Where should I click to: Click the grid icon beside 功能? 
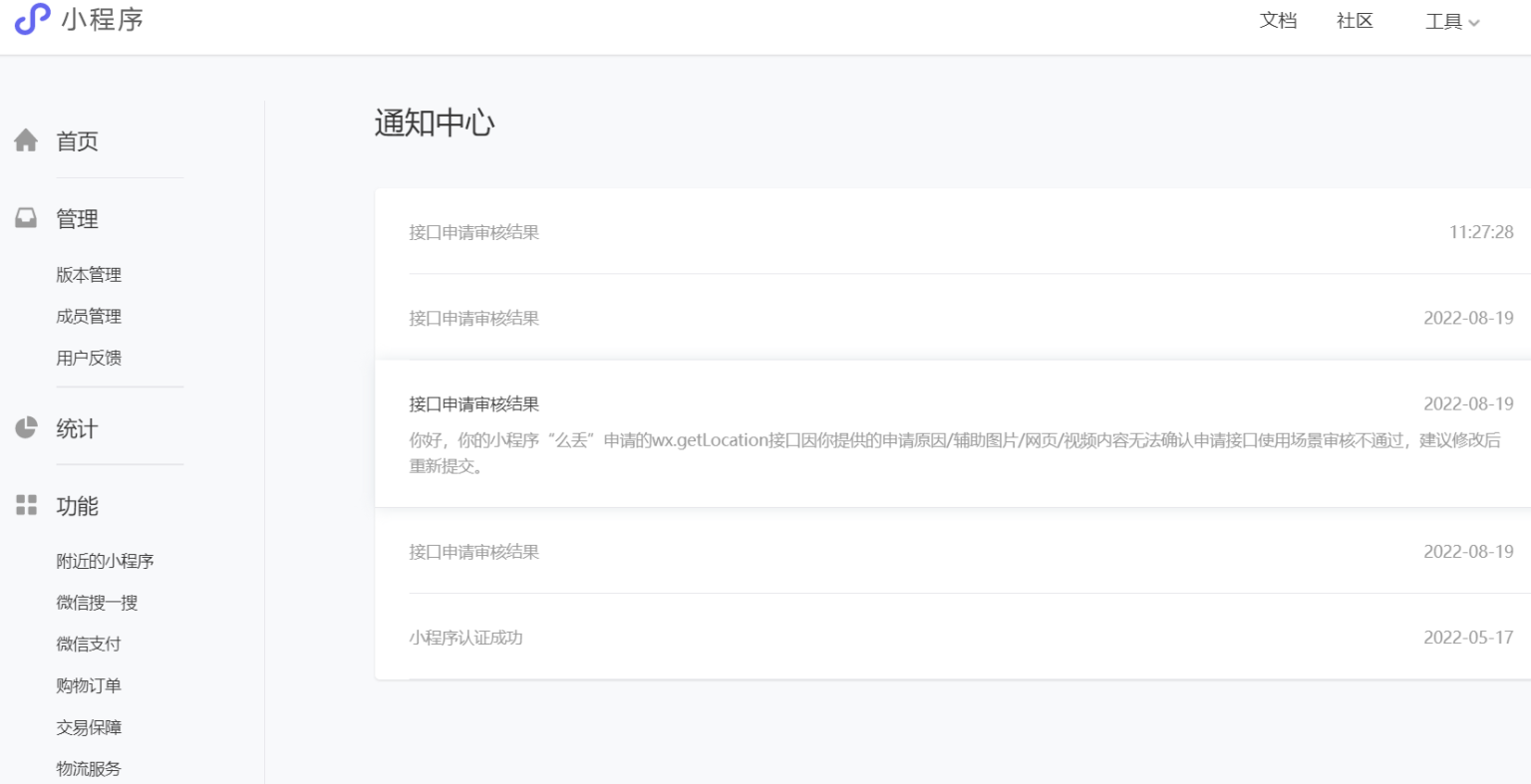[25, 505]
